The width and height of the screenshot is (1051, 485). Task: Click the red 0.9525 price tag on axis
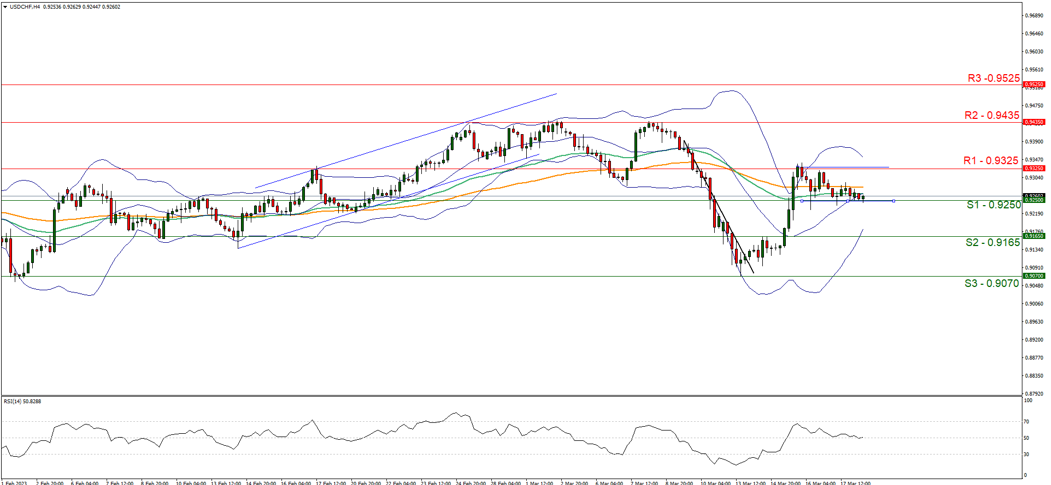(1035, 85)
